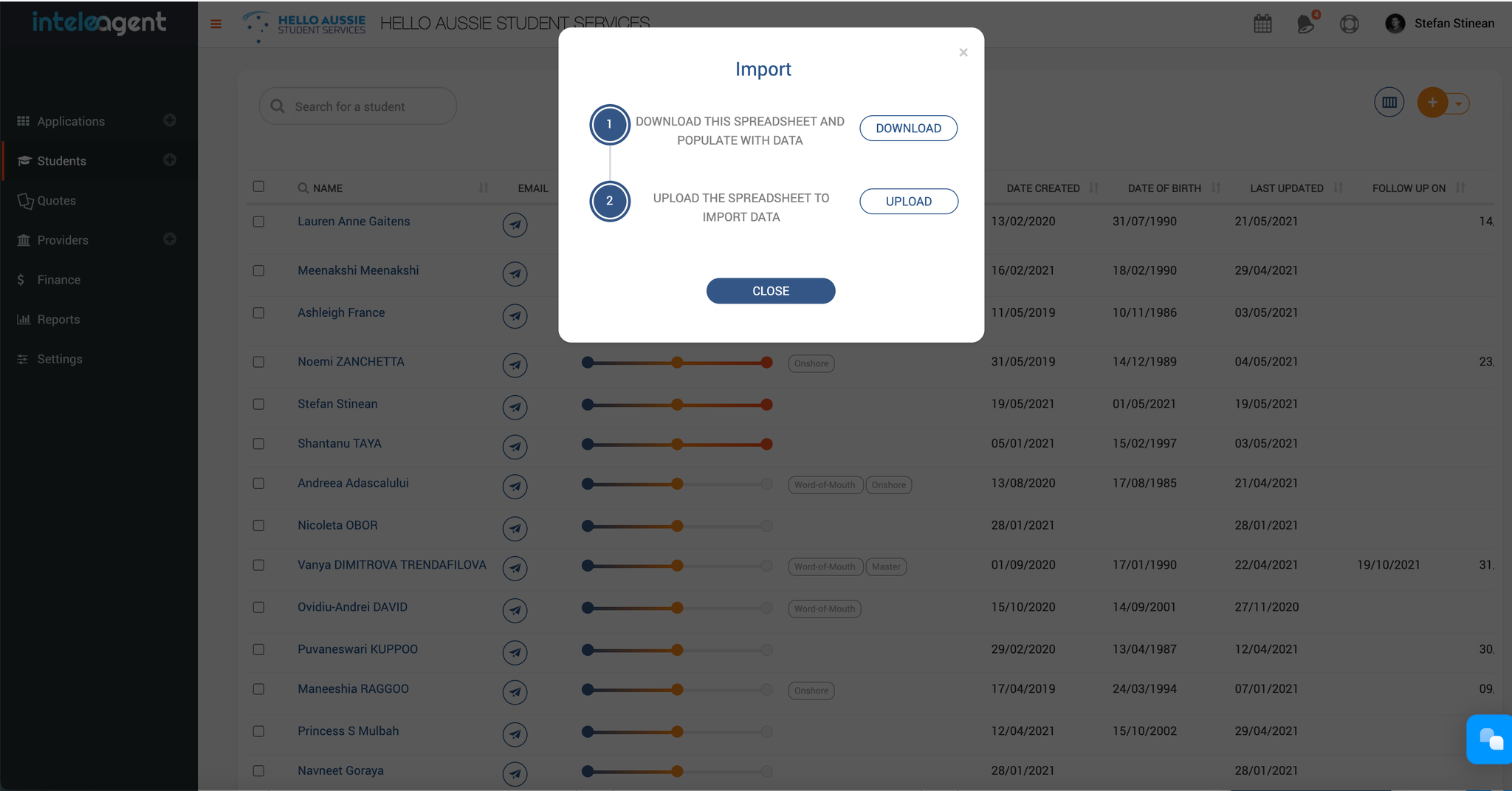Image resolution: width=1512 pixels, height=791 pixels.
Task: Go to Applications in sidebar
Action: point(71,121)
